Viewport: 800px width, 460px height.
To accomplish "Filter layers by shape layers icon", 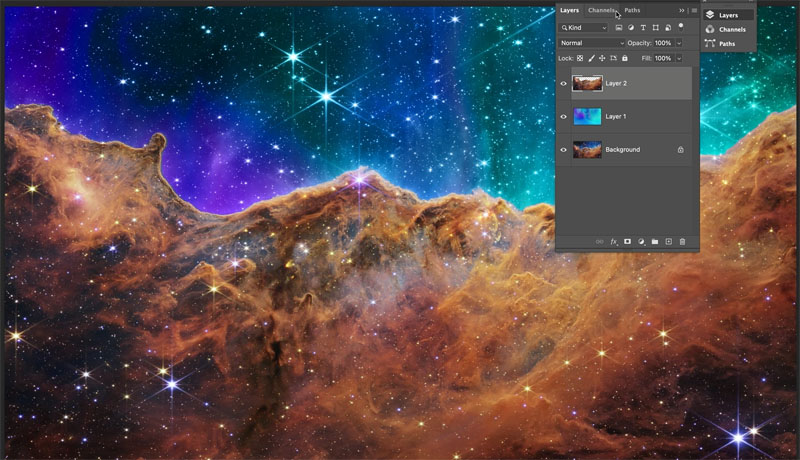I will click(x=656, y=28).
